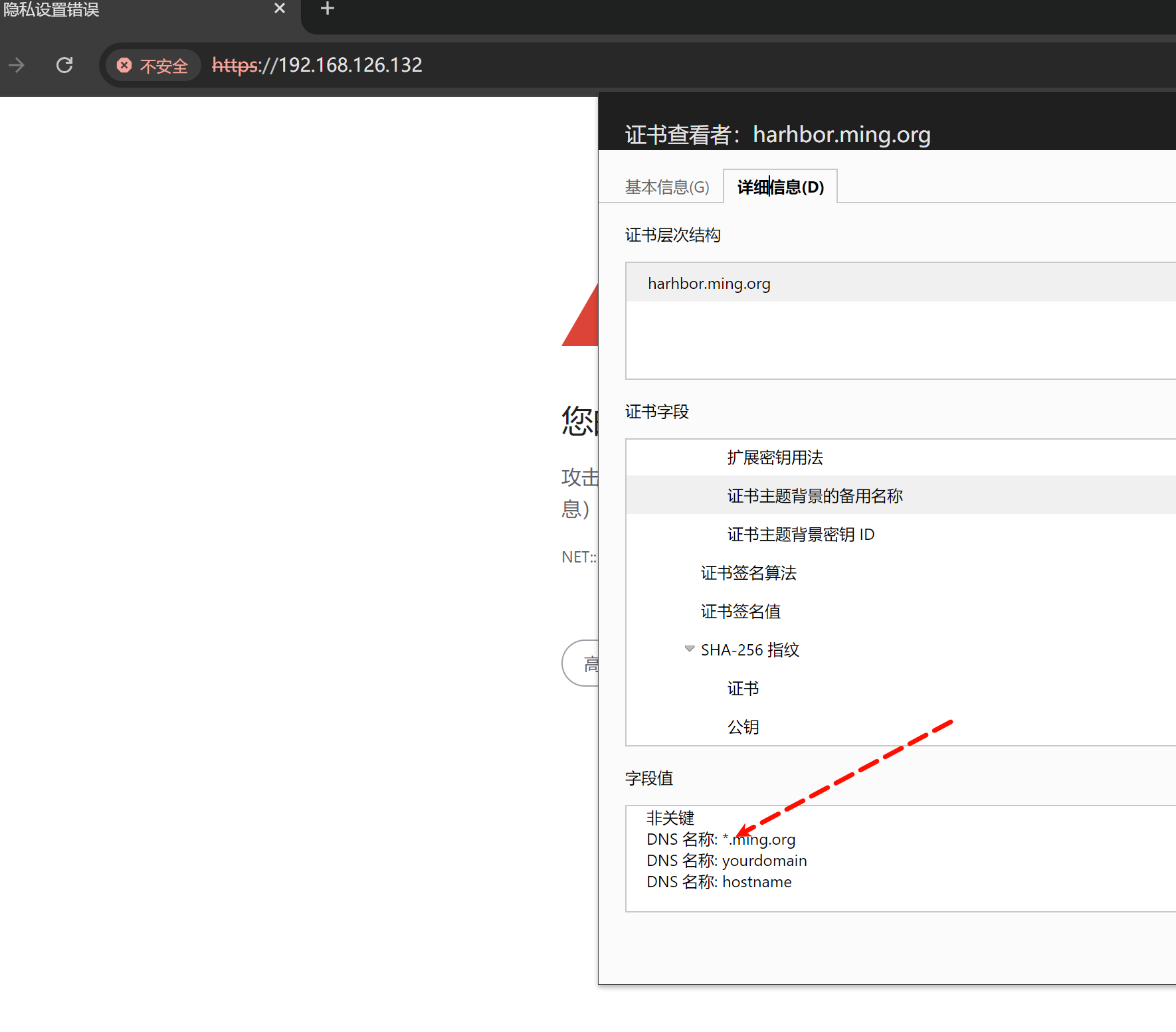This screenshot has width=1176, height=1032.
Task: Collapse the SHA-256 指纹 tree node
Action: (690, 649)
